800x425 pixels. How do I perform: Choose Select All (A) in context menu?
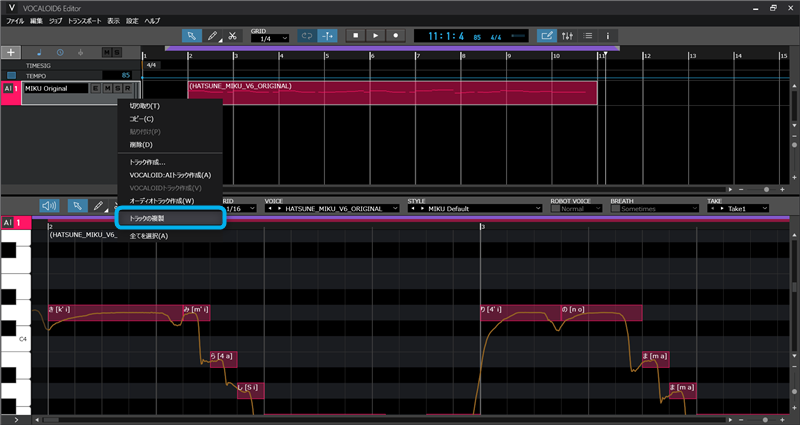[170, 236]
